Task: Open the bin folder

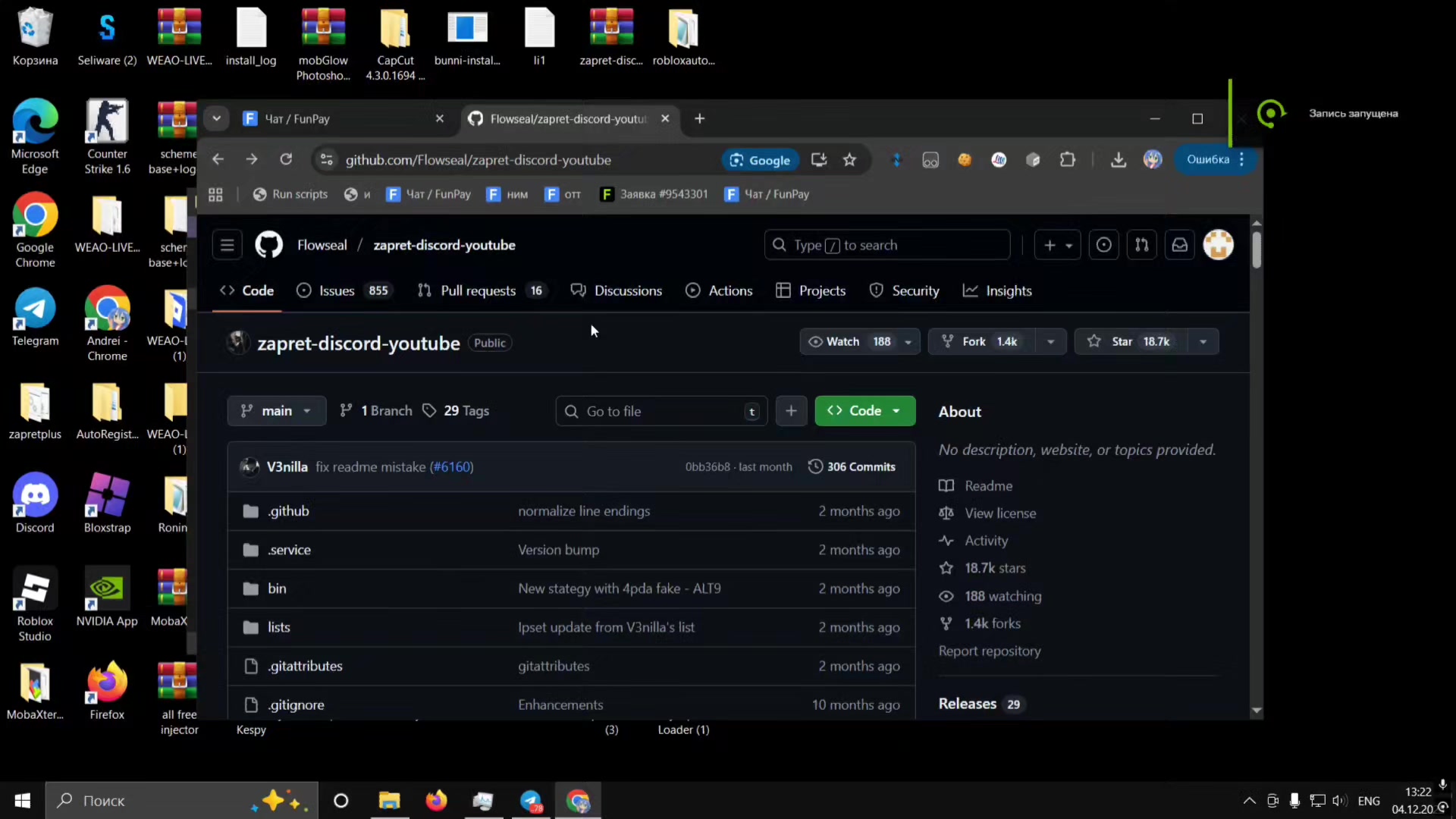Action: 277,588
